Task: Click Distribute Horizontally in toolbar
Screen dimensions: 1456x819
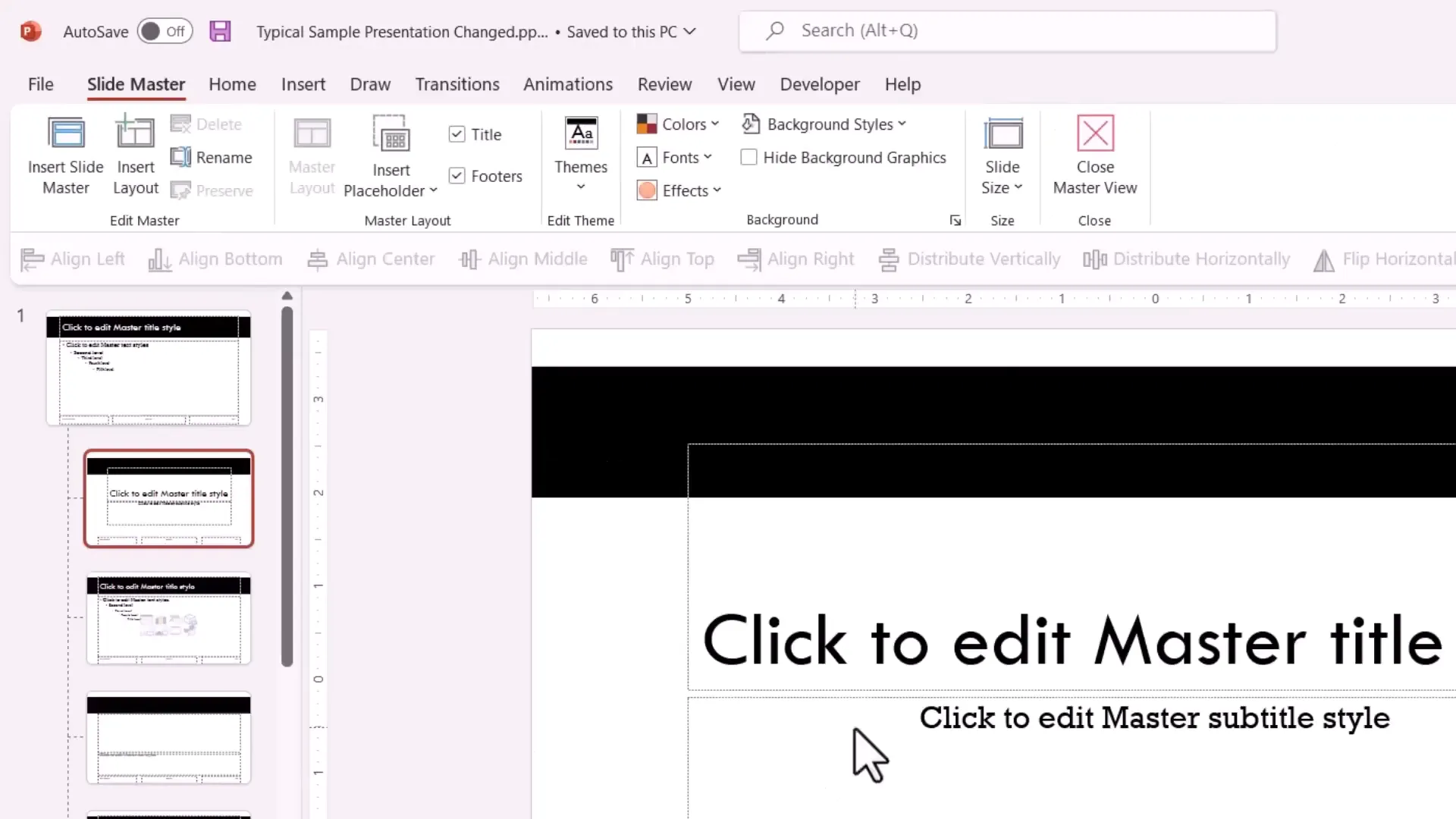Action: (x=1187, y=259)
